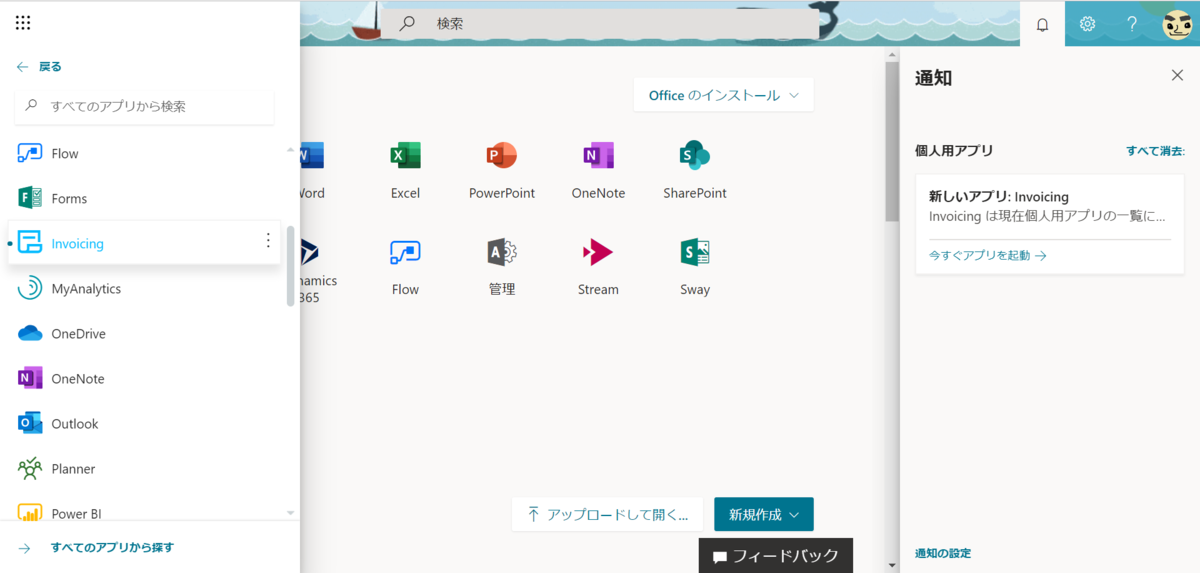This screenshot has width=1200, height=573.
Task: Open Forms from the sidebar app list
Action: (x=144, y=198)
